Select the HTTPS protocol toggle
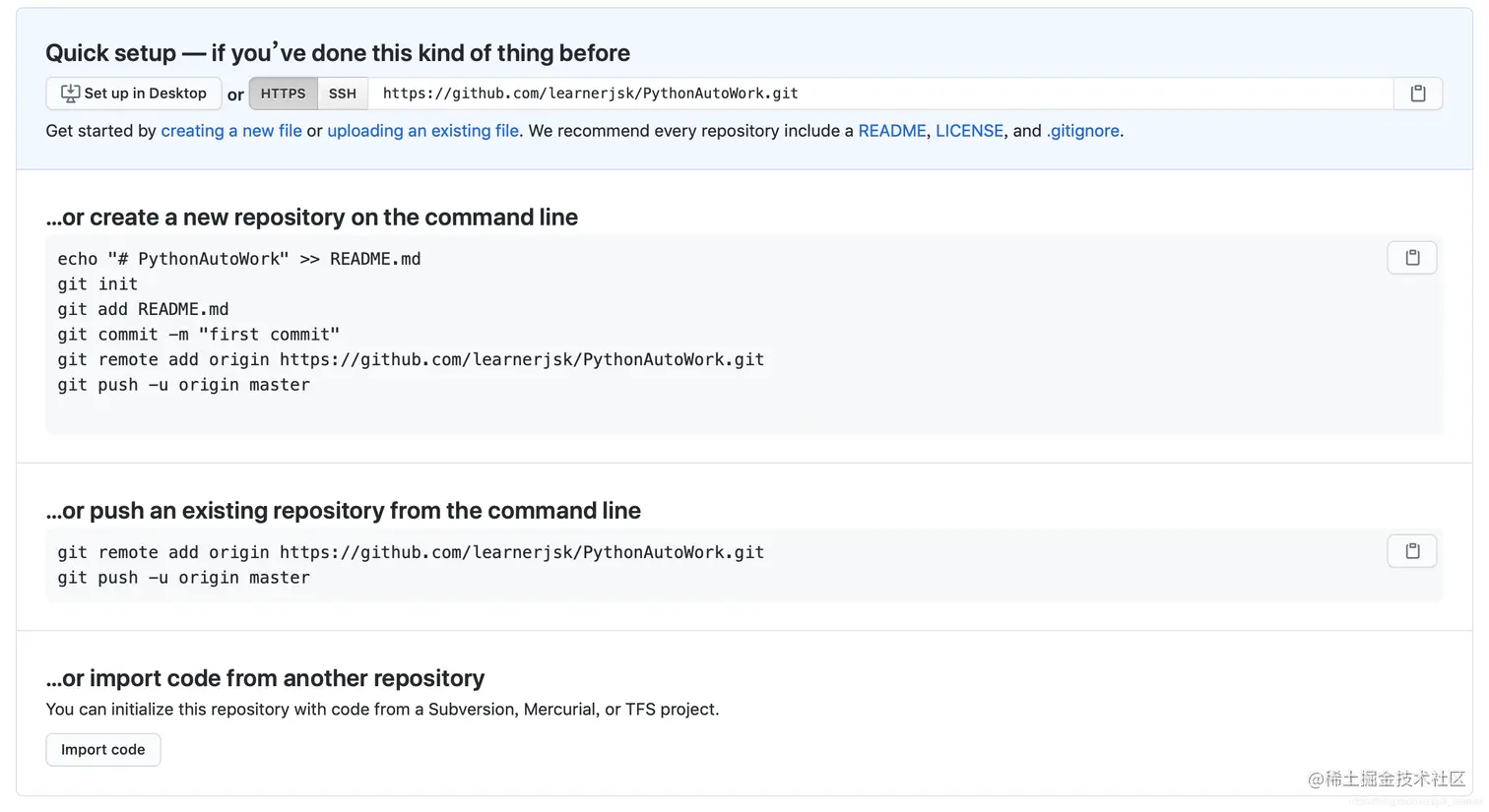1489x812 pixels. pos(284,94)
